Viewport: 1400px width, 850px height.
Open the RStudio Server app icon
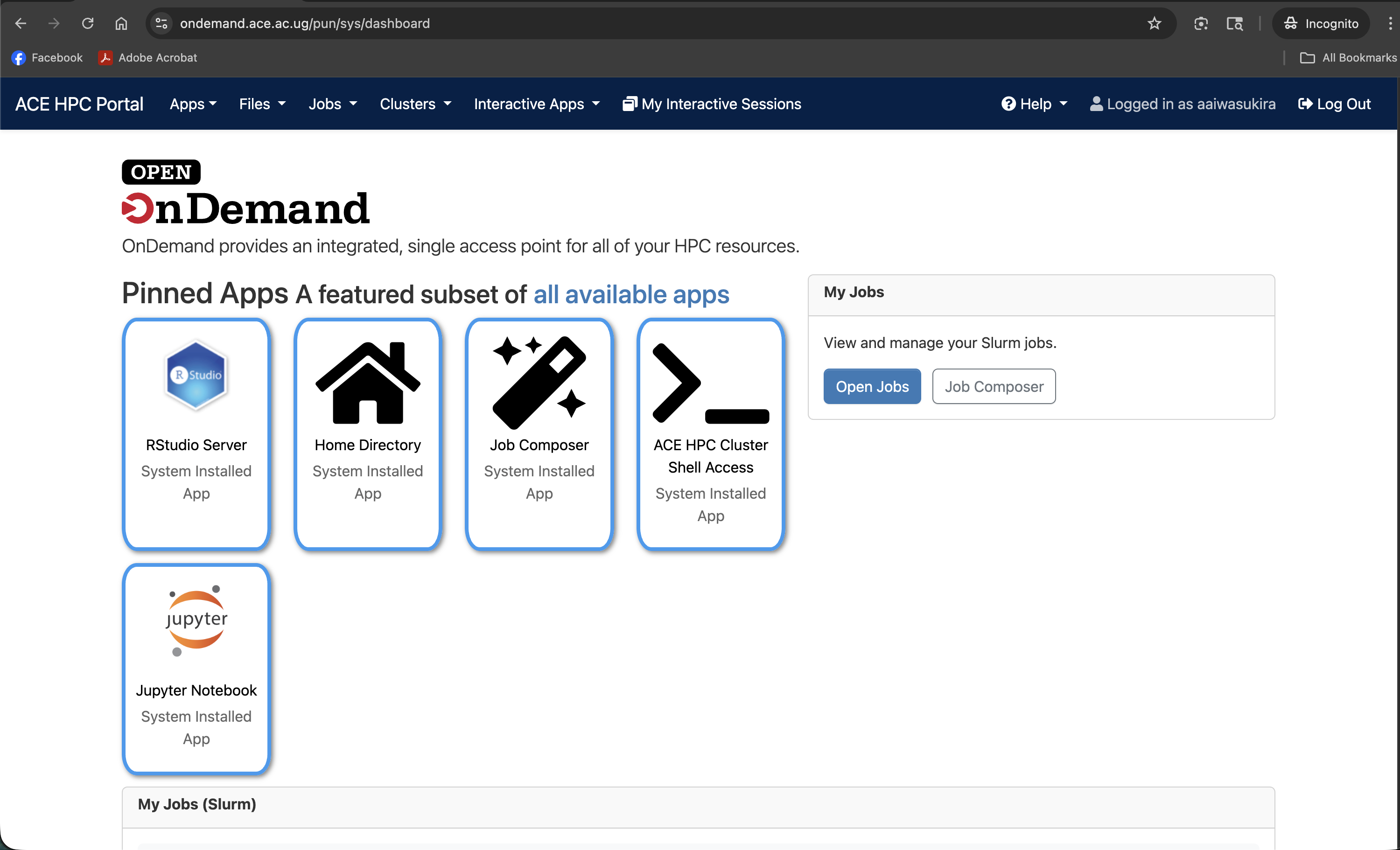[x=196, y=375]
